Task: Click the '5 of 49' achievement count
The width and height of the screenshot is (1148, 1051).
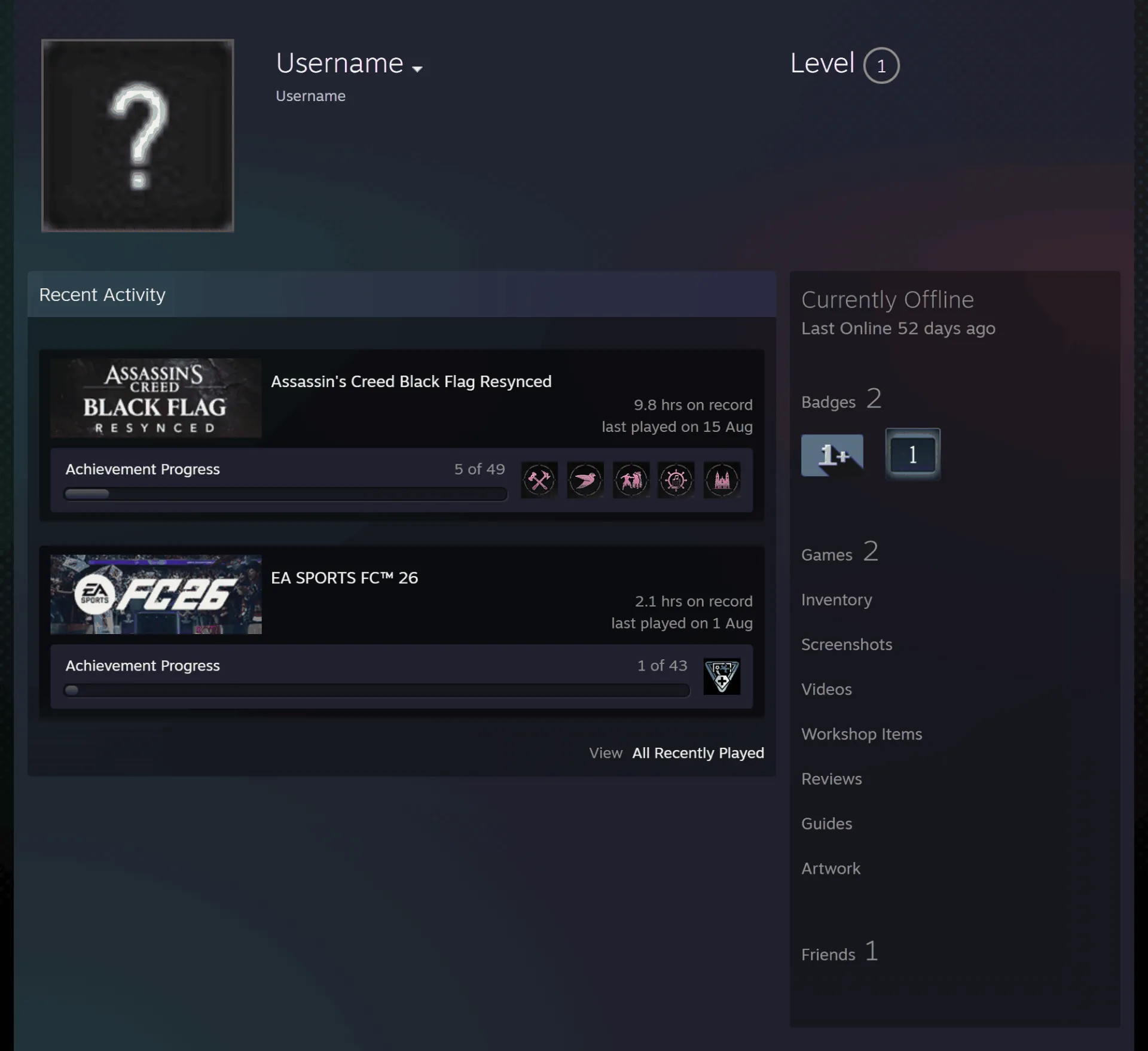Action: [x=480, y=469]
